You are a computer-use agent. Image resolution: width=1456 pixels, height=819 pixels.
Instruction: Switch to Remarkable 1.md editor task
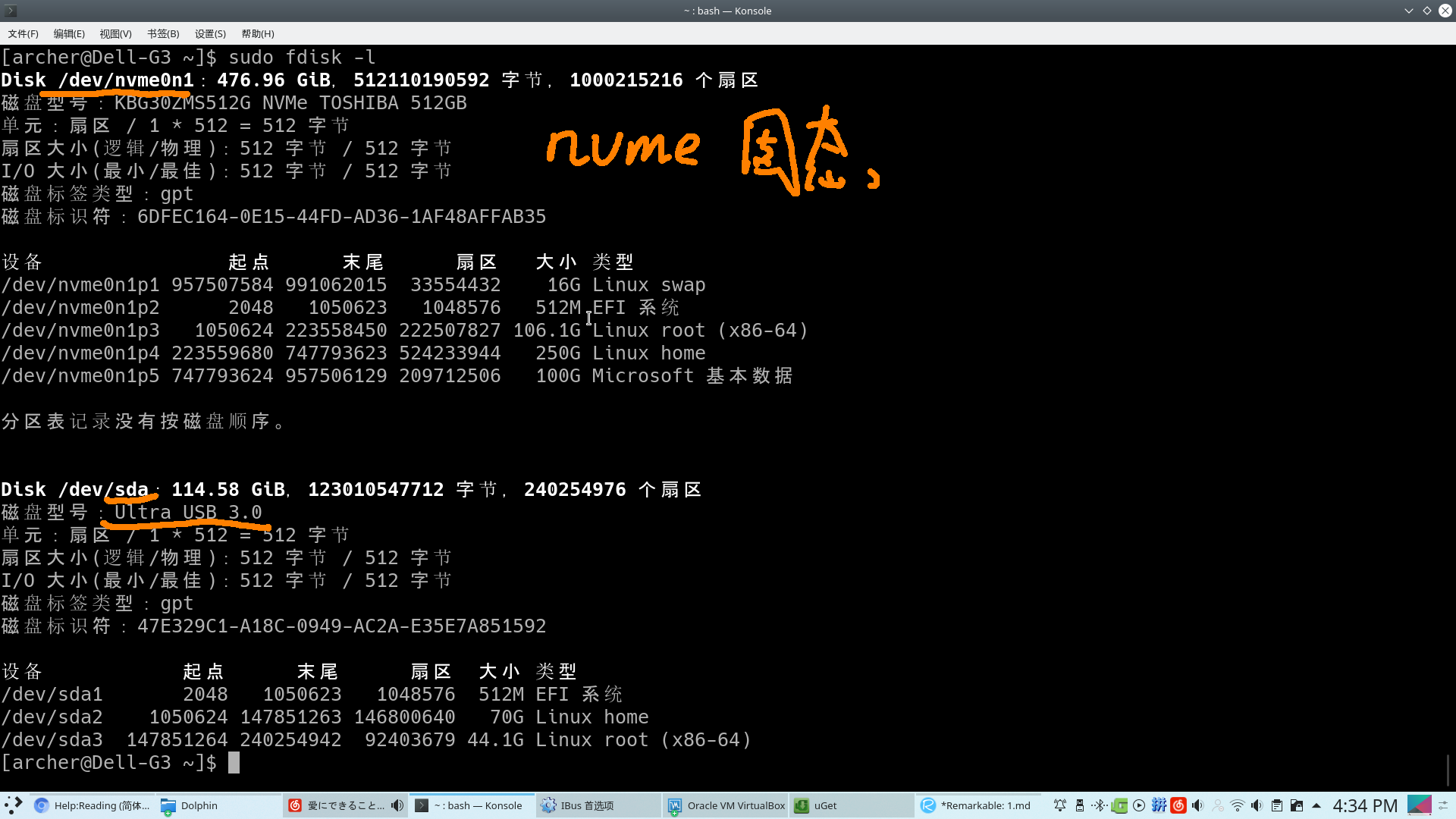click(x=978, y=805)
